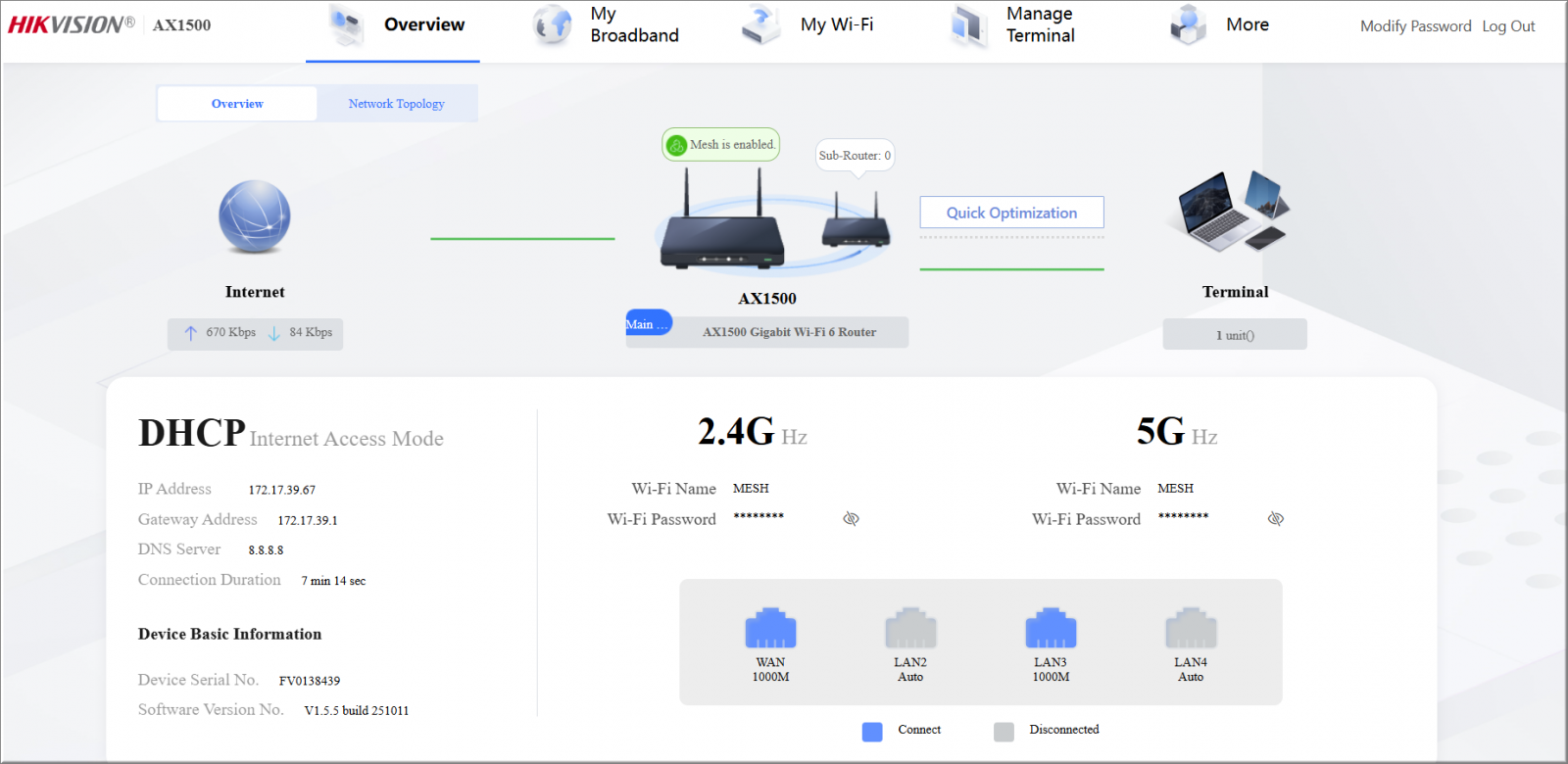The image size is (1568, 764).
Task: Reveal the 5G Wi-Fi password
Action: click(1275, 518)
